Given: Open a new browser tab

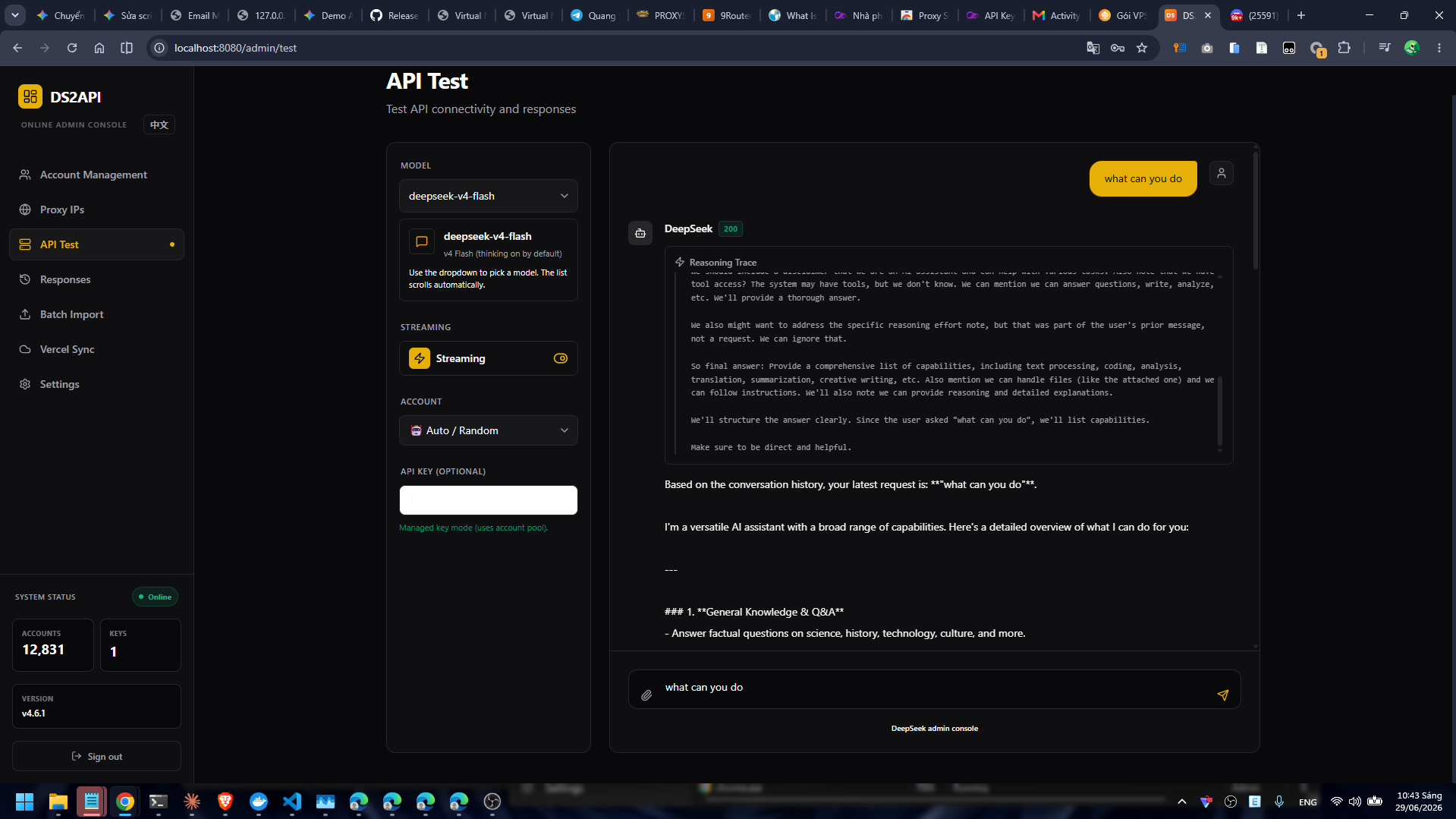Looking at the screenshot, I should tap(1301, 15).
